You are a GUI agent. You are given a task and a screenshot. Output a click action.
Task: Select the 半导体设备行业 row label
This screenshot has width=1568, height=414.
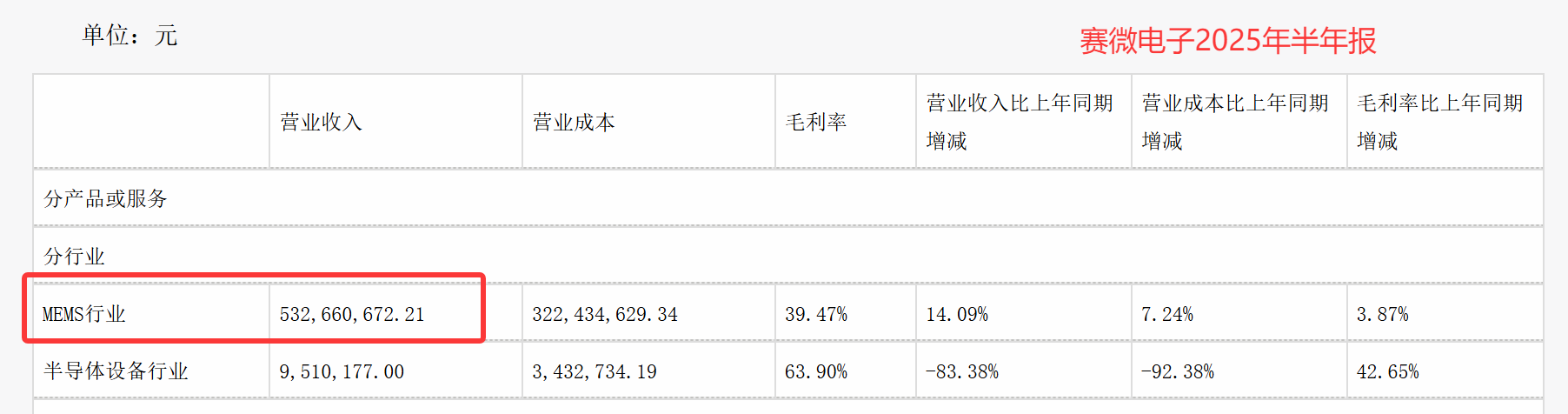pyautogui.click(x=116, y=371)
